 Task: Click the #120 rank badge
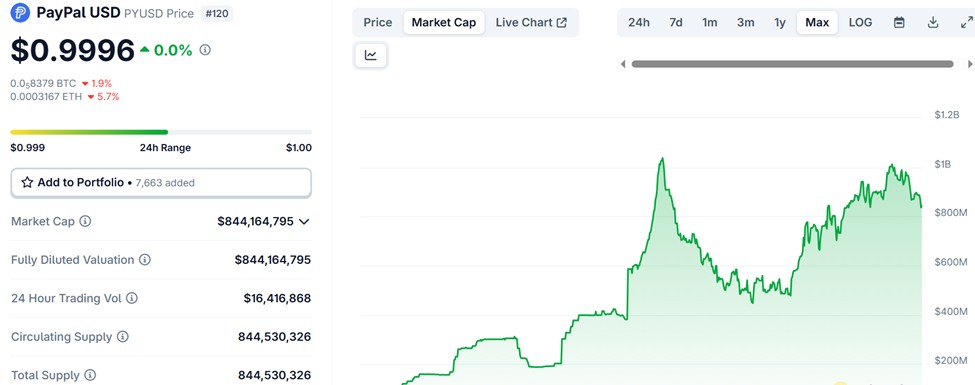216,13
